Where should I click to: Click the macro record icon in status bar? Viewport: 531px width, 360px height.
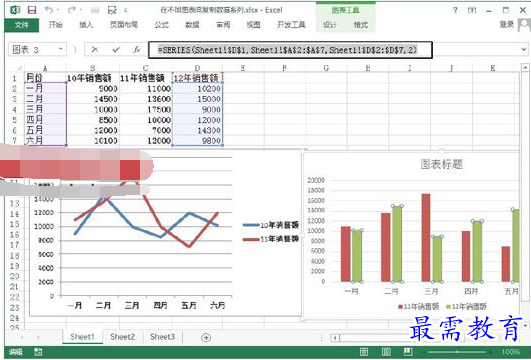pyautogui.click(x=38, y=352)
